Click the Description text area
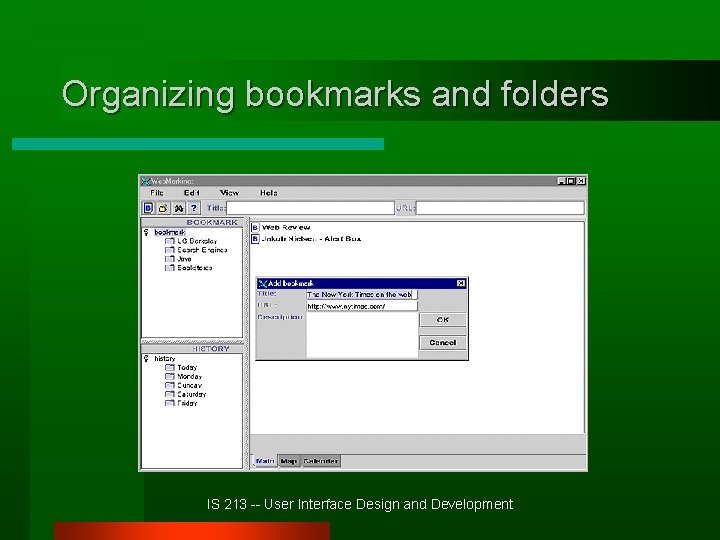Viewport: 720px width, 540px height. pyautogui.click(x=362, y=335)
